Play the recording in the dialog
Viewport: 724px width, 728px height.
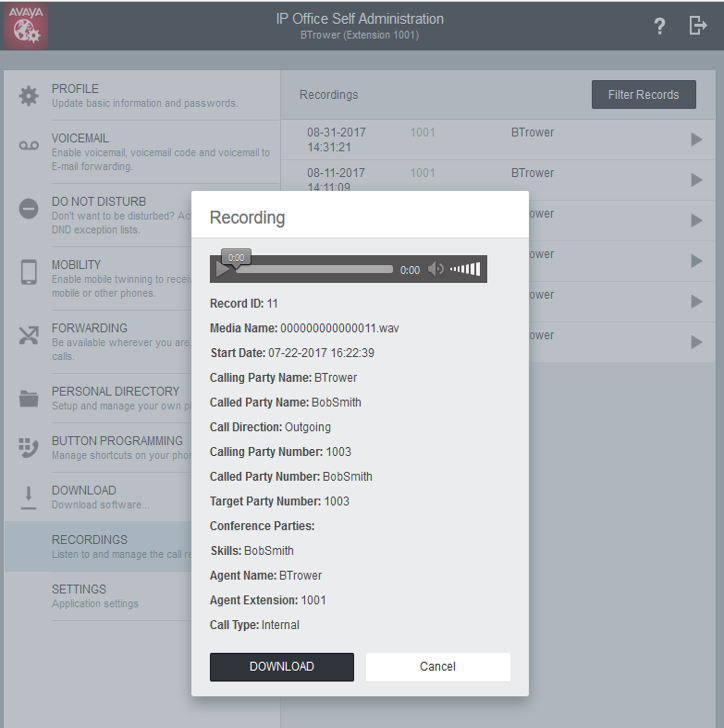pyautogui.click(x=222, y=270)
